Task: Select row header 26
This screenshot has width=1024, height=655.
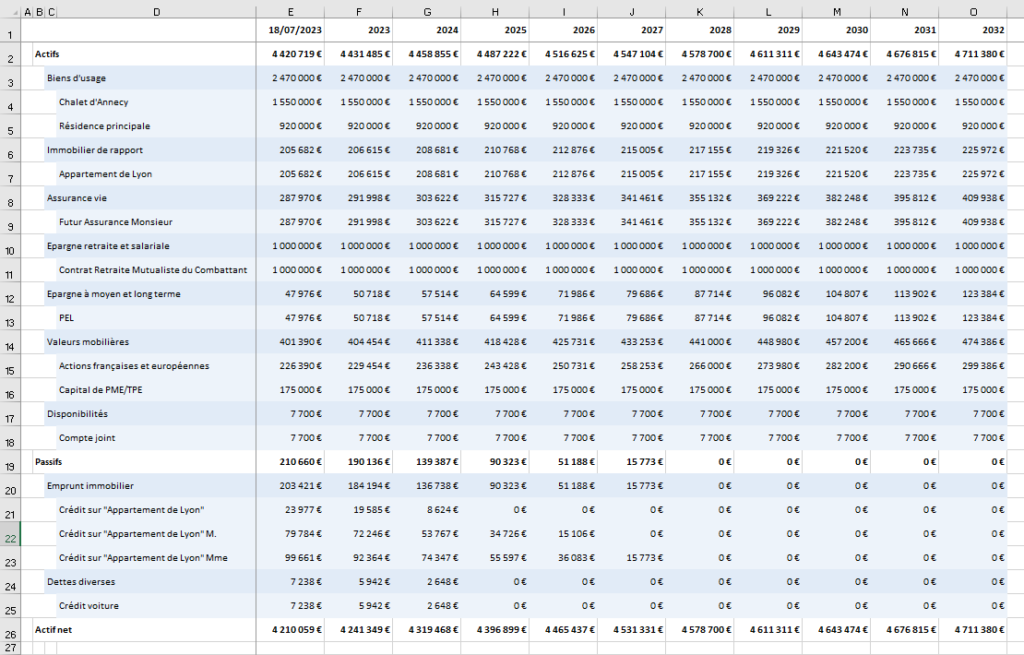Action: click(10, 632)
